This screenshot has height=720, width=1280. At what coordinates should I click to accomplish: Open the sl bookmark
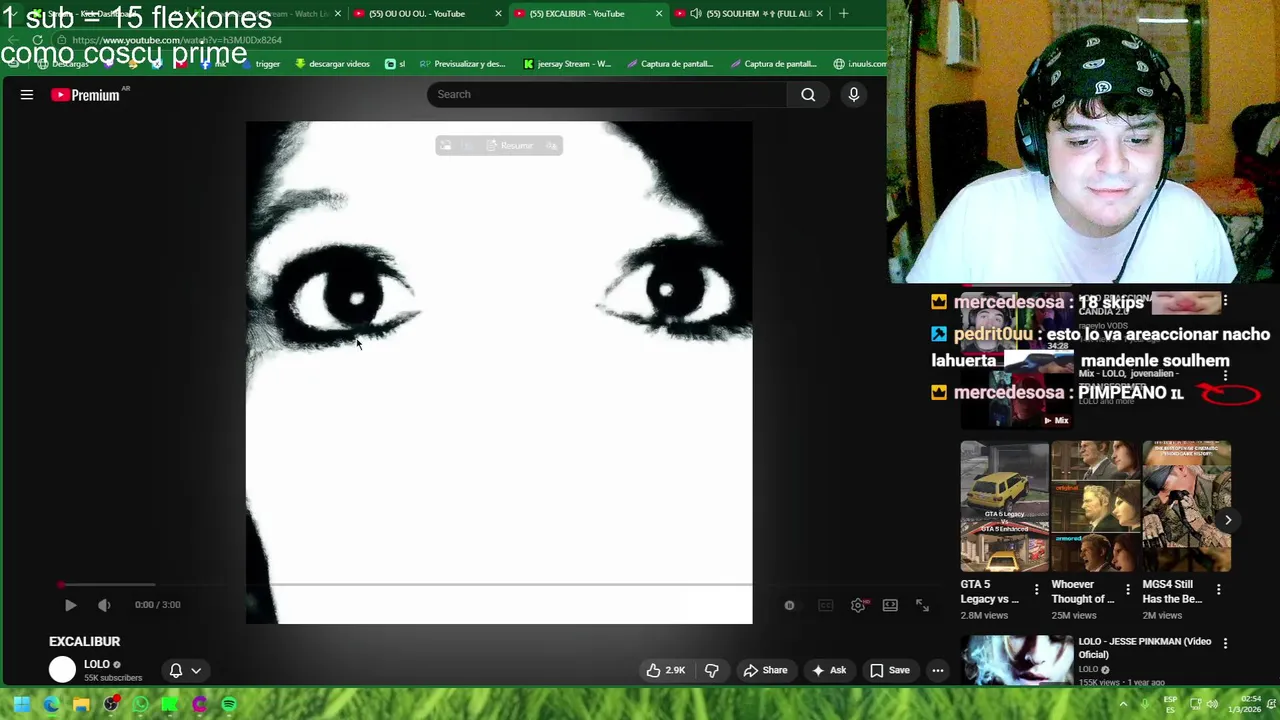pyautogui.click(x=395, y=64)
